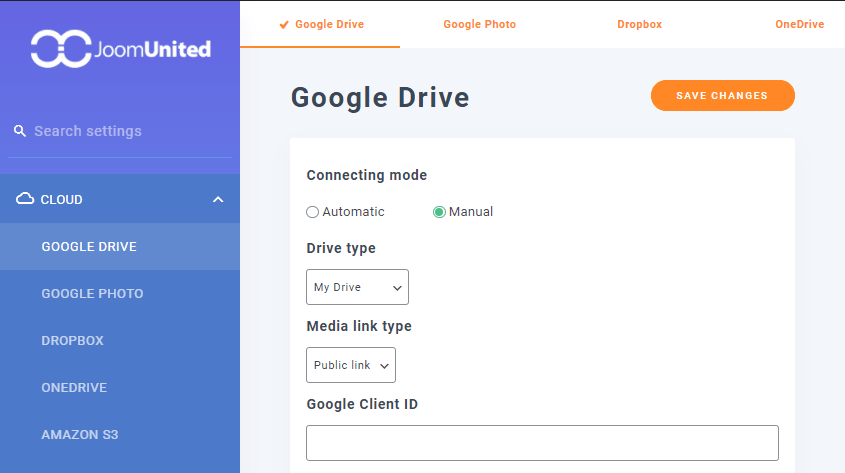Open the Drive type dropdown
The image size is (845, 473).
(357, 287)
